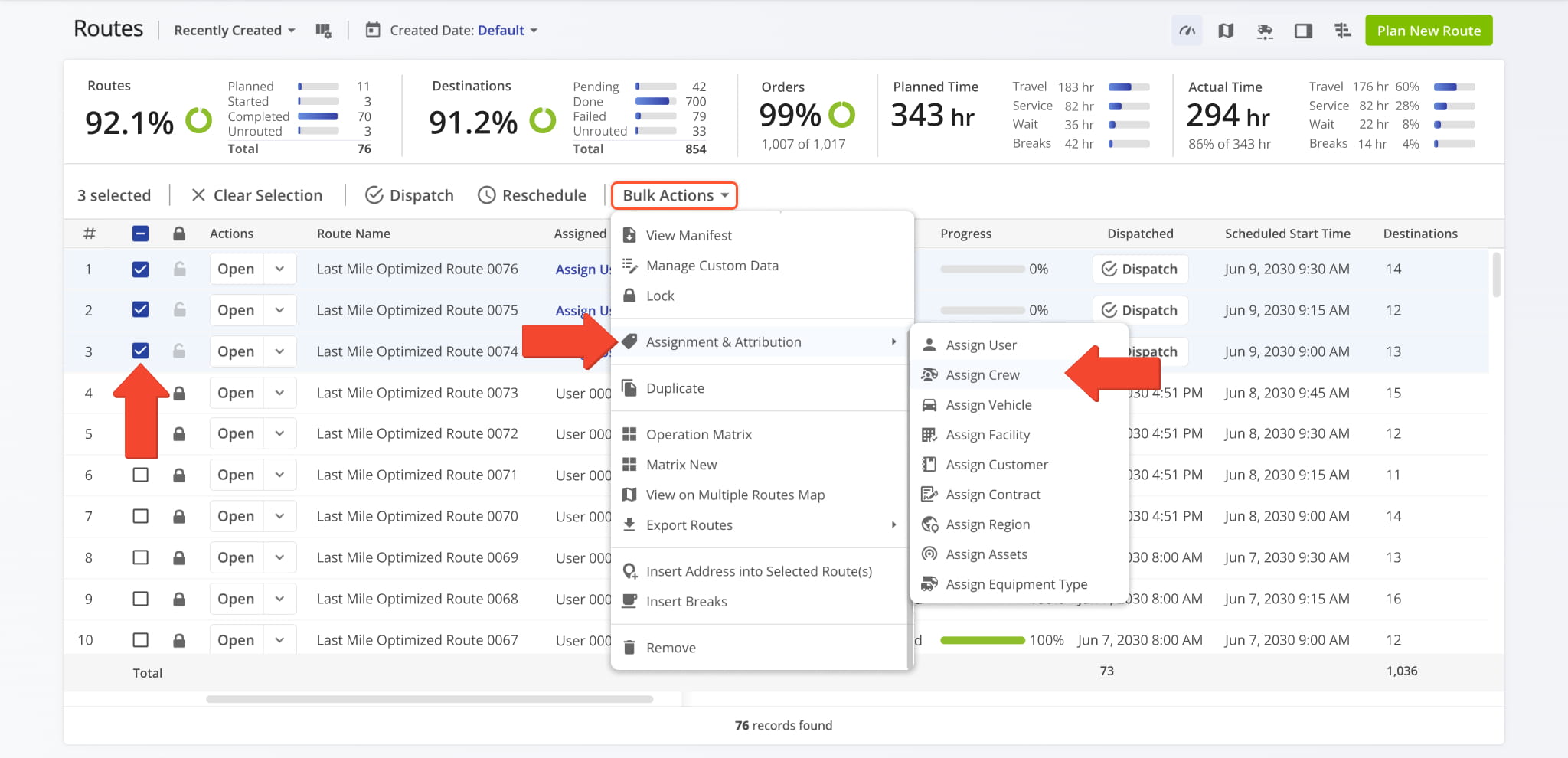Viewport: 1568px width, 758px height.
Task: Click the horizontal scrollbar below the table
Action: 430,699
